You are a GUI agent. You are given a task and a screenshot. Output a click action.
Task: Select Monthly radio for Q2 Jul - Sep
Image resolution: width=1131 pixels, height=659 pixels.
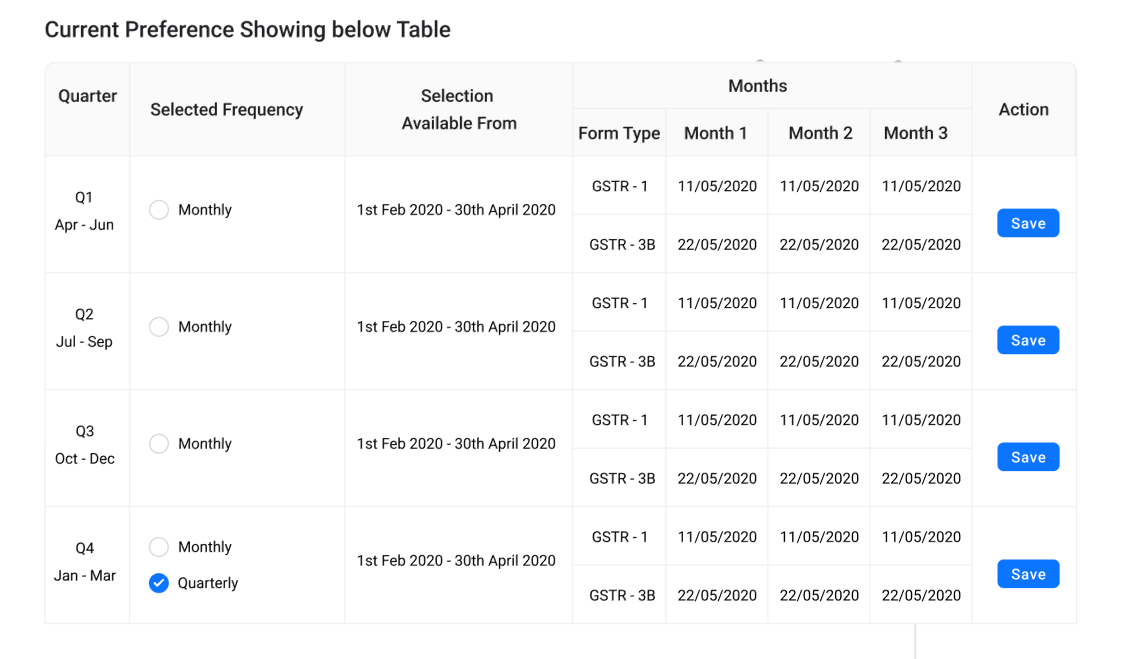point(159,327)
